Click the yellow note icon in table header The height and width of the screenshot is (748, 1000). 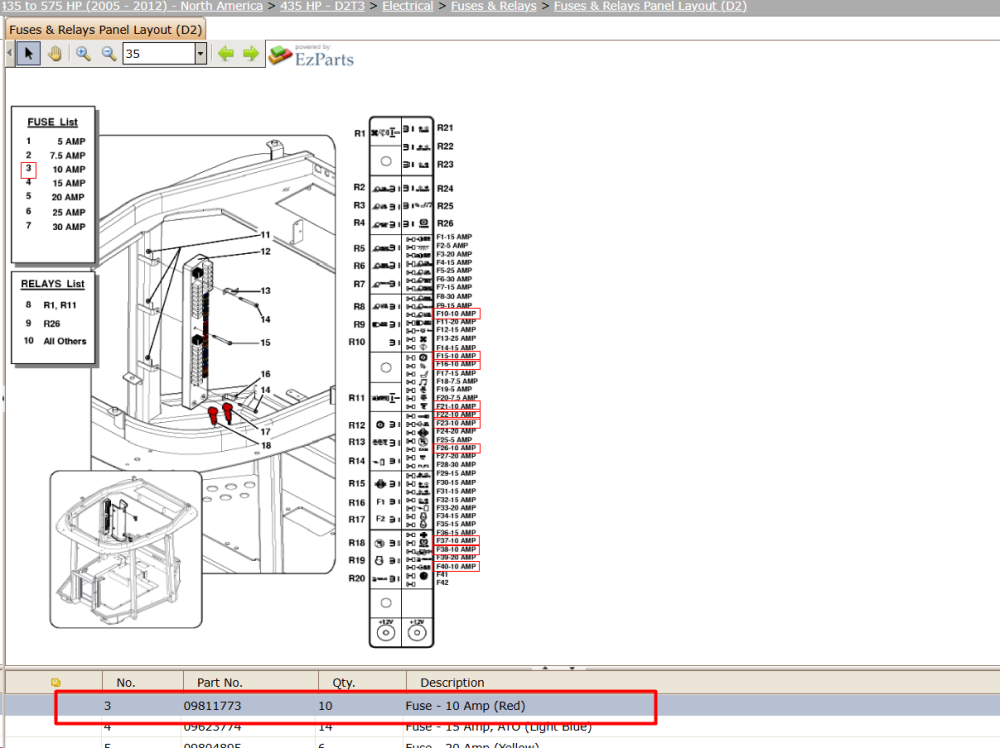click(55, 682)
